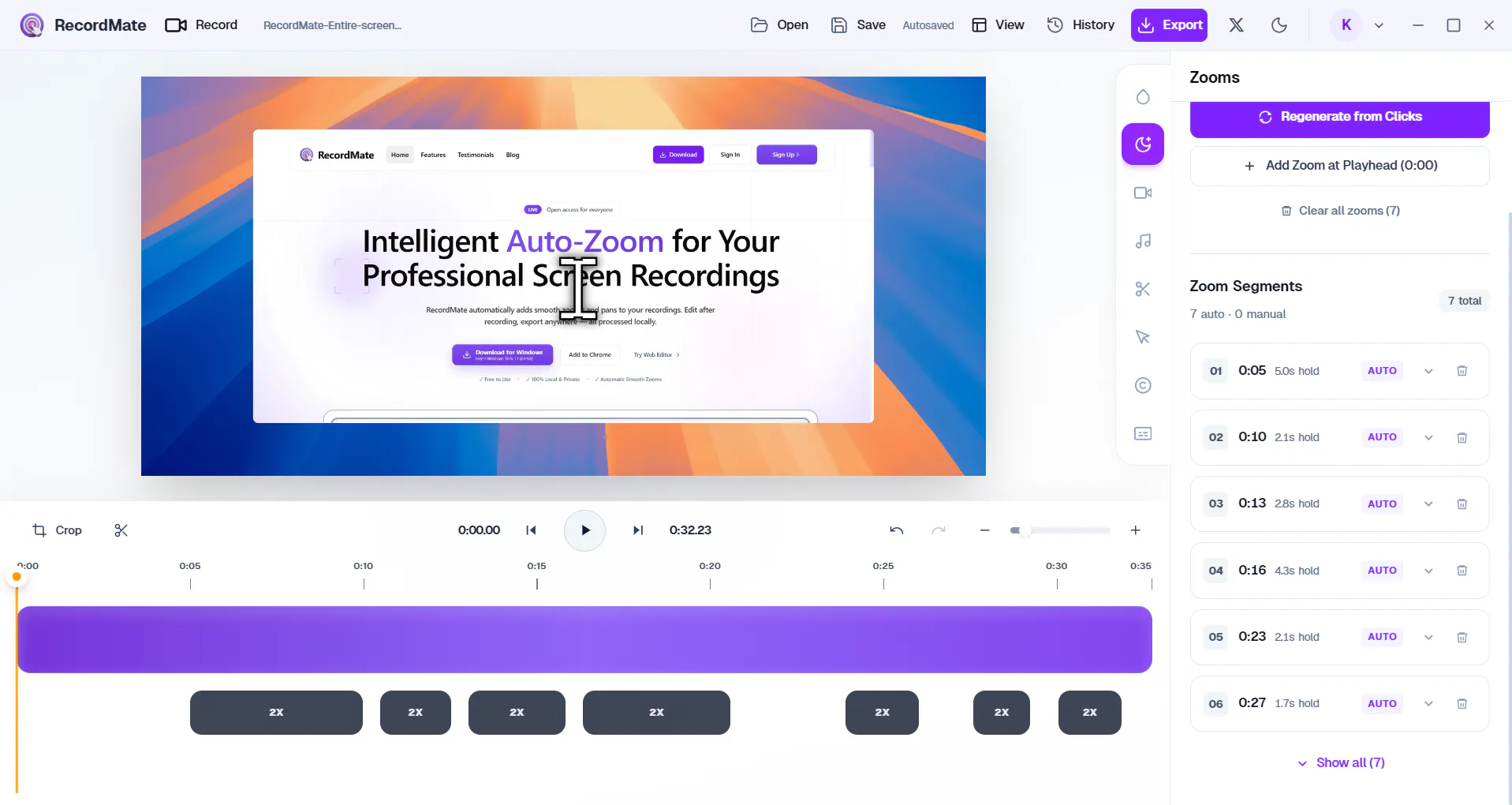
Task: Click the scissors split tool beside Crop
Action: point(121,530)
